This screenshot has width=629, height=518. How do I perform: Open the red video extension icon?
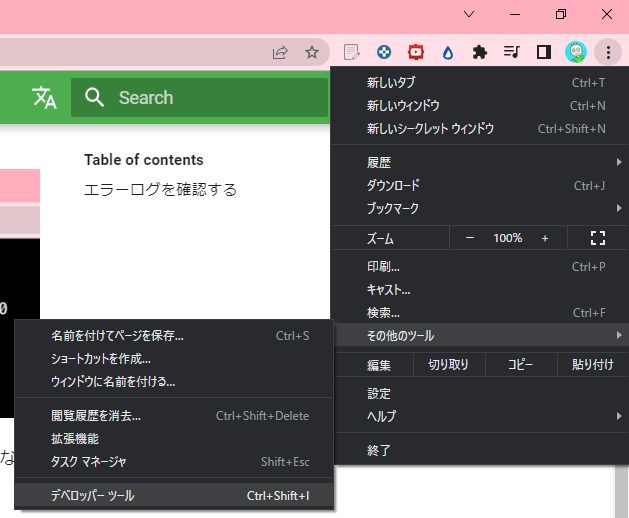(416, 52)
